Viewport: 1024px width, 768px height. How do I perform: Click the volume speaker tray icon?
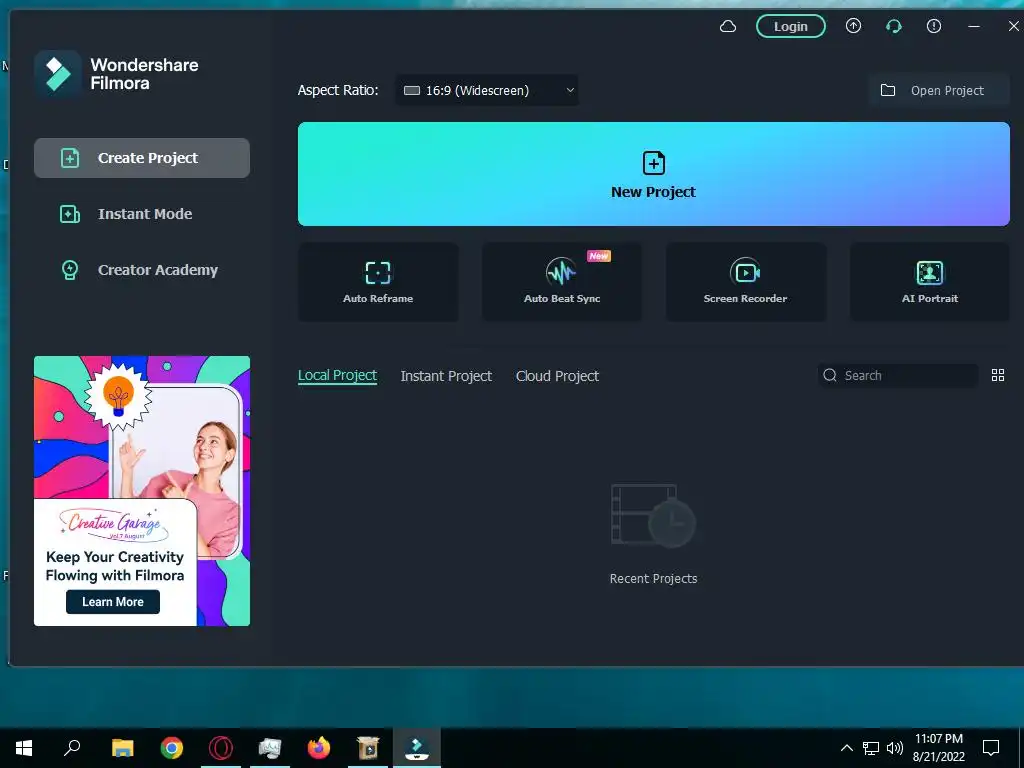click(895, 748)
